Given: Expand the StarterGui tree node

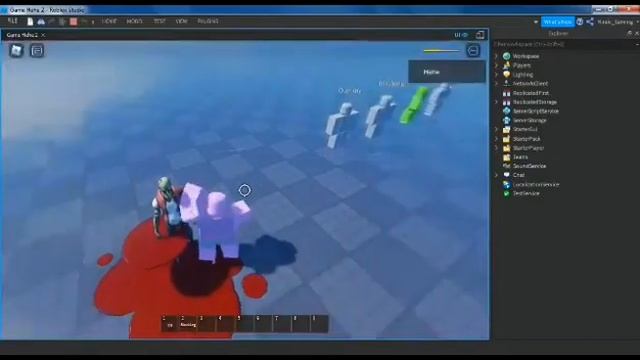Looking at the screenshot, I should tap(496, 129).
